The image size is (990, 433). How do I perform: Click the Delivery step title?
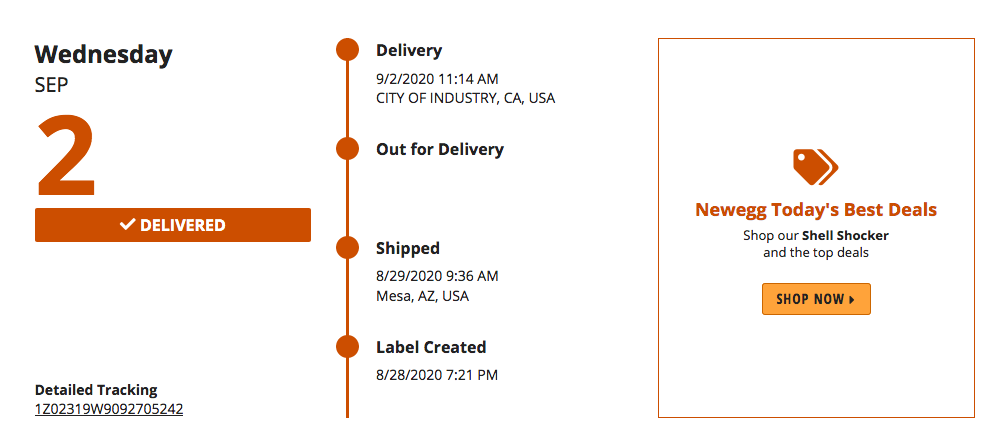[x=409, y=50]
